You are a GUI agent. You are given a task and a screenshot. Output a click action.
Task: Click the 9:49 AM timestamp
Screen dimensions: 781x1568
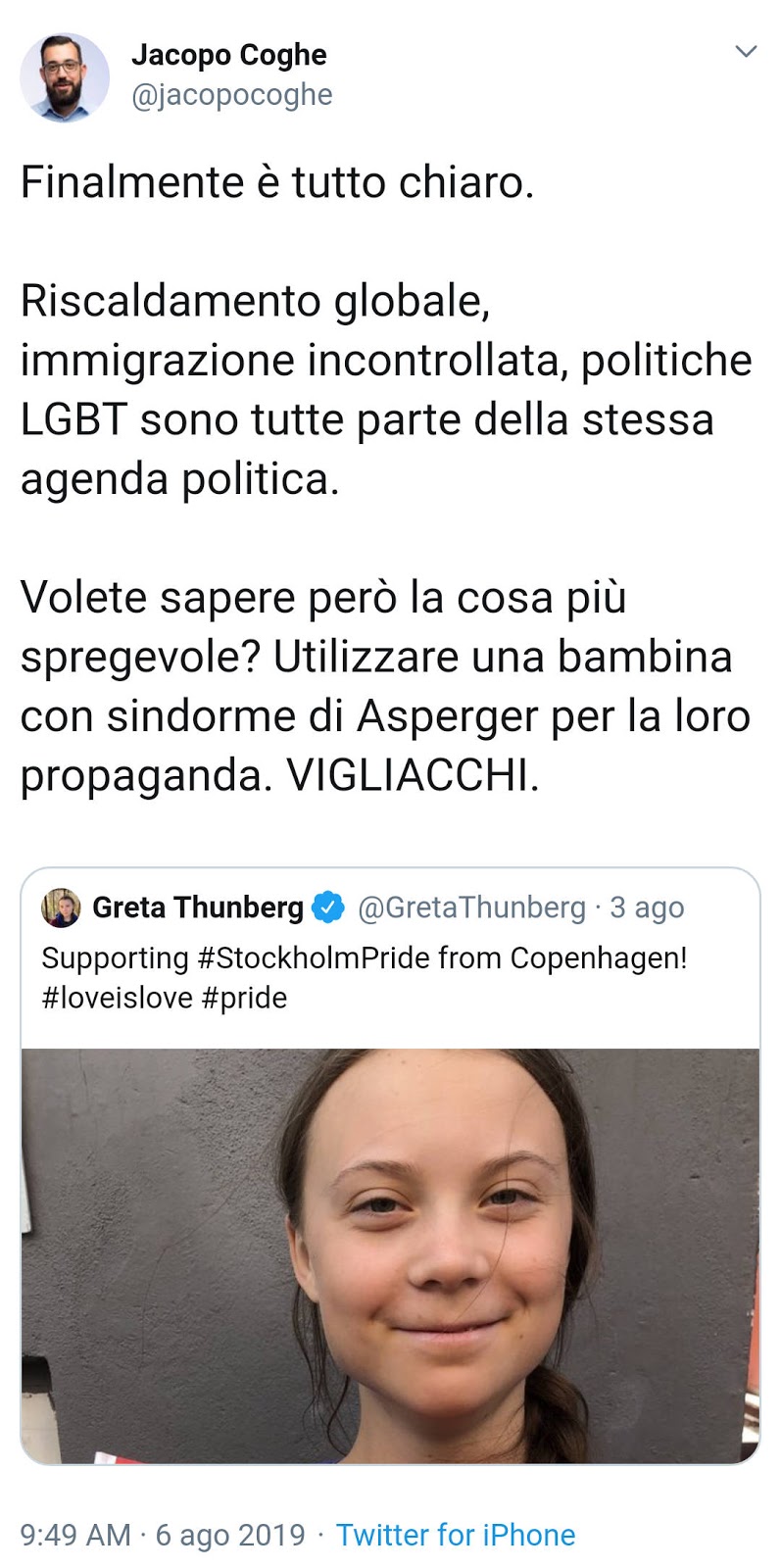[75, 1534]
